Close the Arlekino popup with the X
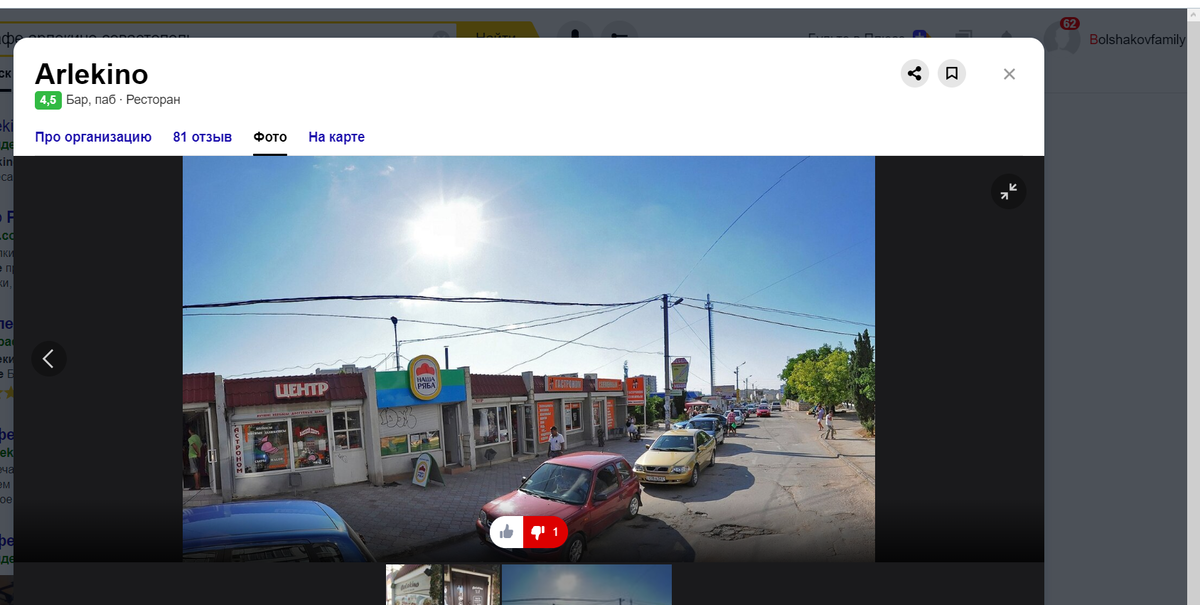1200x605 pixels. [x=1009, y=74]
